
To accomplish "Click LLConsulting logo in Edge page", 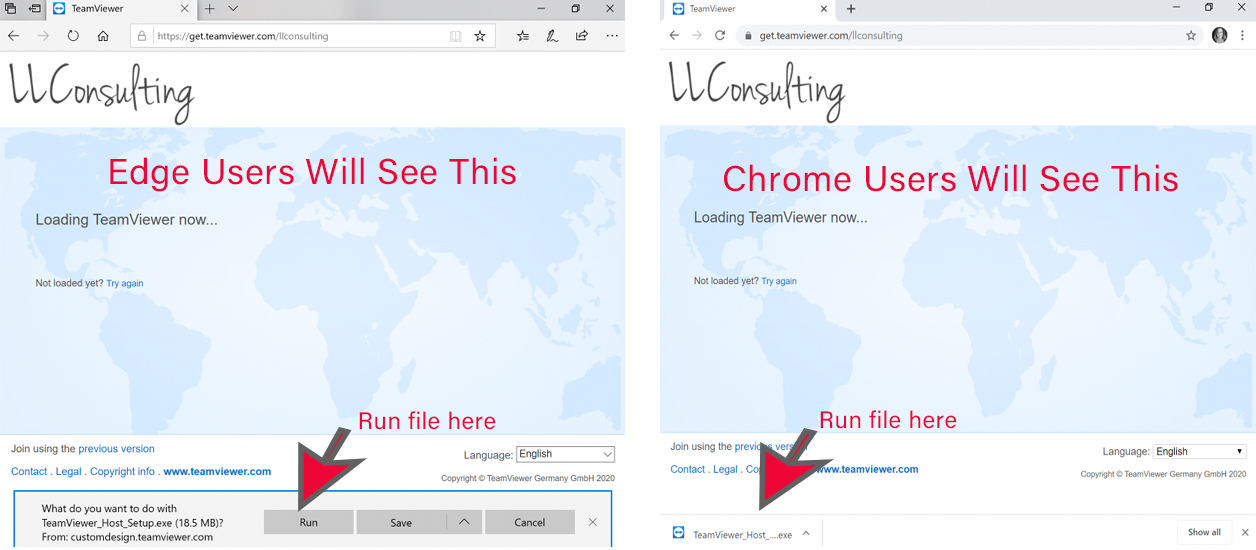I will click(101, 92).
